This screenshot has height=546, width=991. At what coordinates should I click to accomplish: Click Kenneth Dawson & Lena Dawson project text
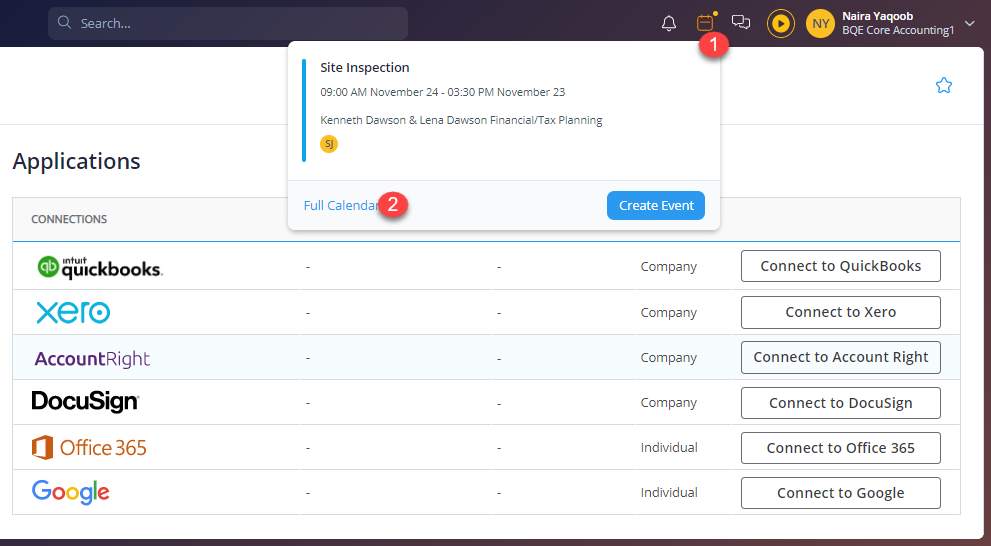tap(461, 120)
